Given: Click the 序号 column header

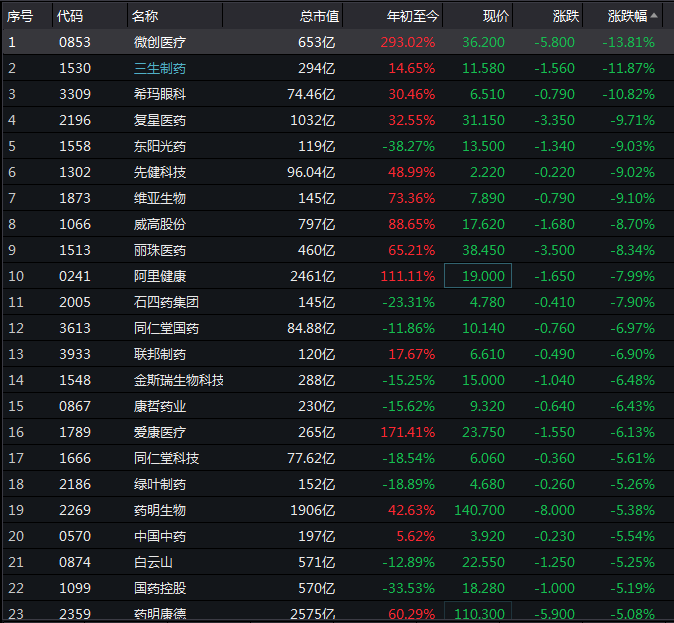Looking at the screenshot, I should pos(20,16).
